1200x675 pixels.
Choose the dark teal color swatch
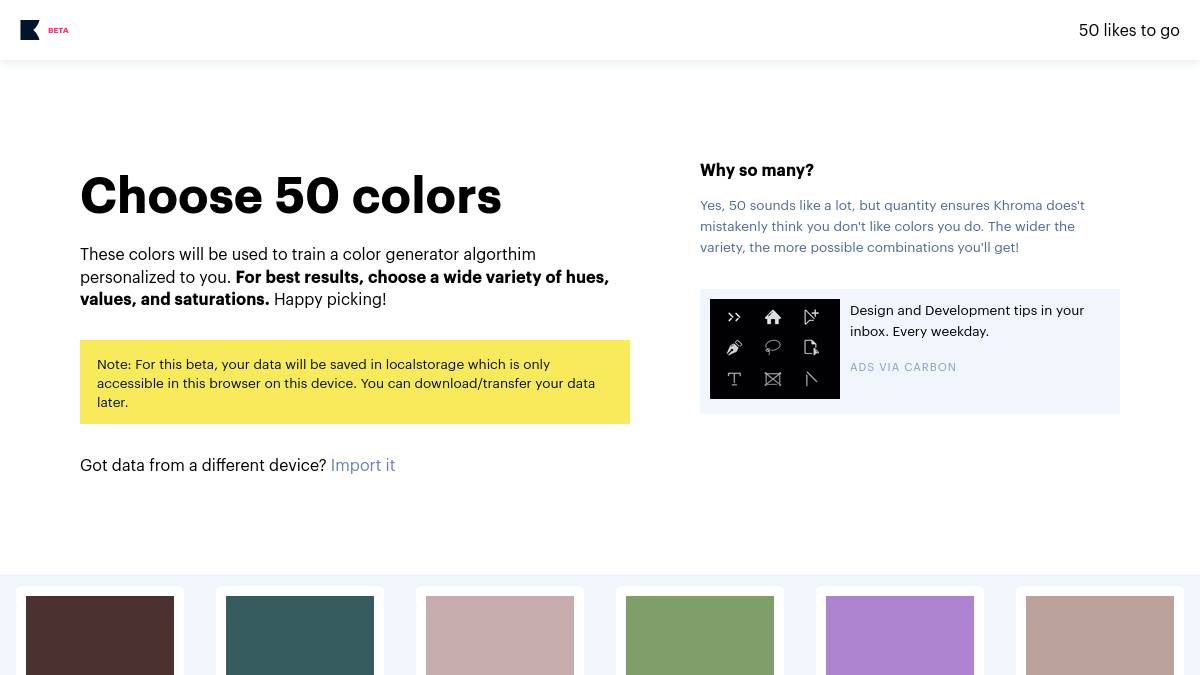tap(300, 636)
